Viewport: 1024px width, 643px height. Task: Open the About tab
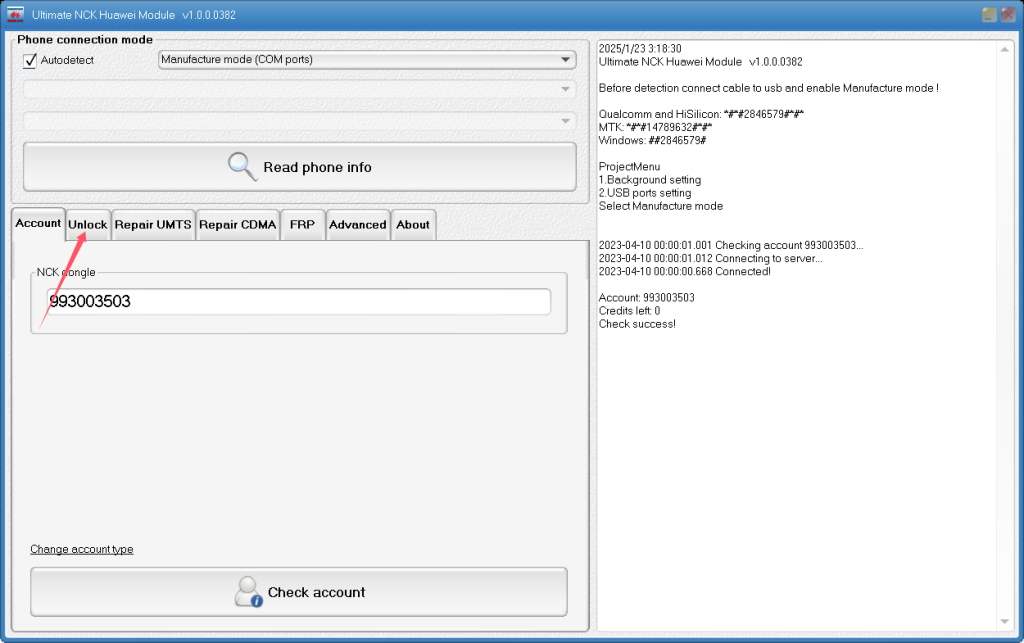[x=413, y=225]
